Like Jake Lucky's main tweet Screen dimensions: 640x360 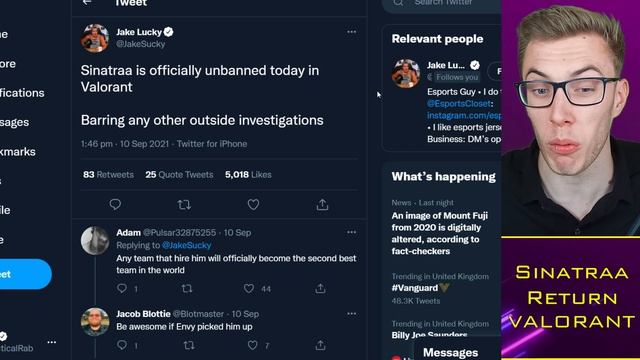click(x=253, y=204)
